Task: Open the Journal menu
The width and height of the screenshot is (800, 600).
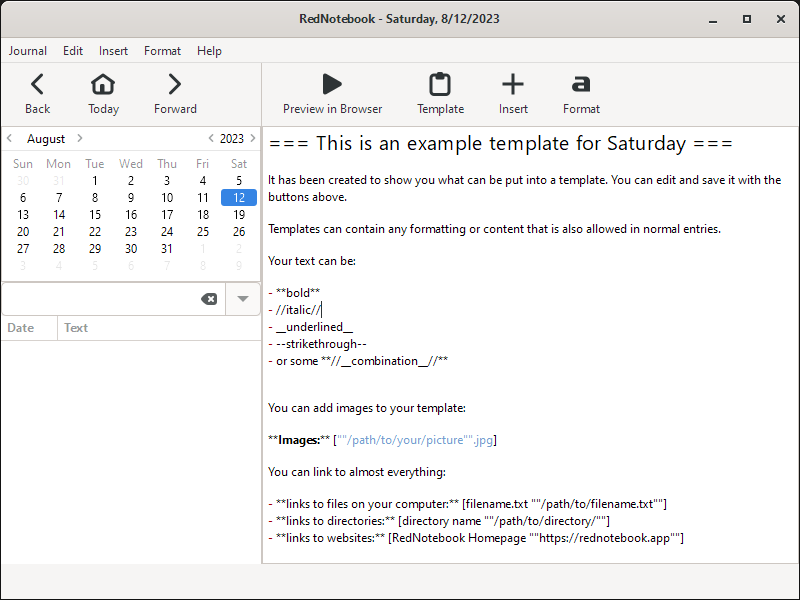Action: 28,51
